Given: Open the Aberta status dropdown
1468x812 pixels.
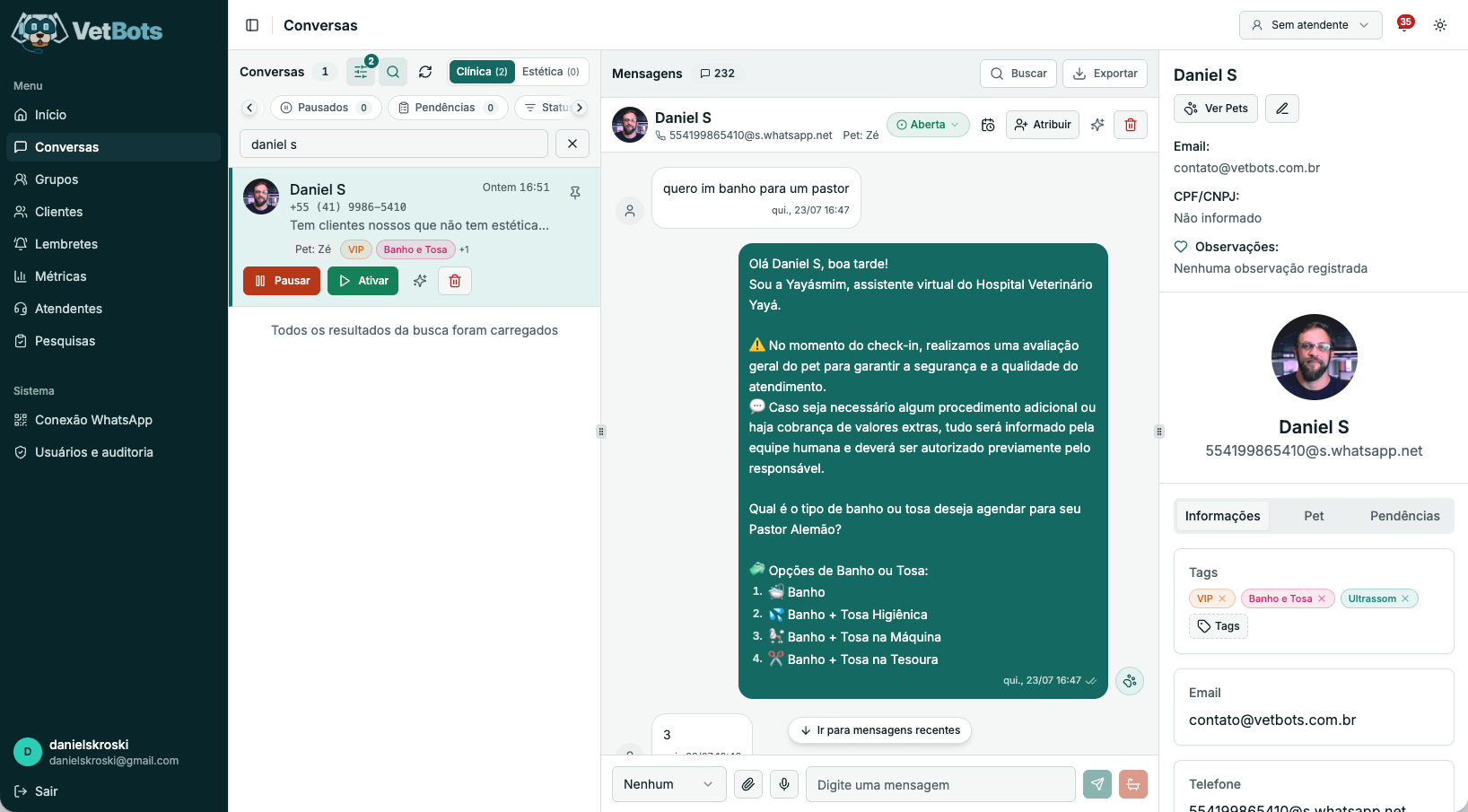Looking at the screenshot, I should pyautogui.click(x=928, y=125).
